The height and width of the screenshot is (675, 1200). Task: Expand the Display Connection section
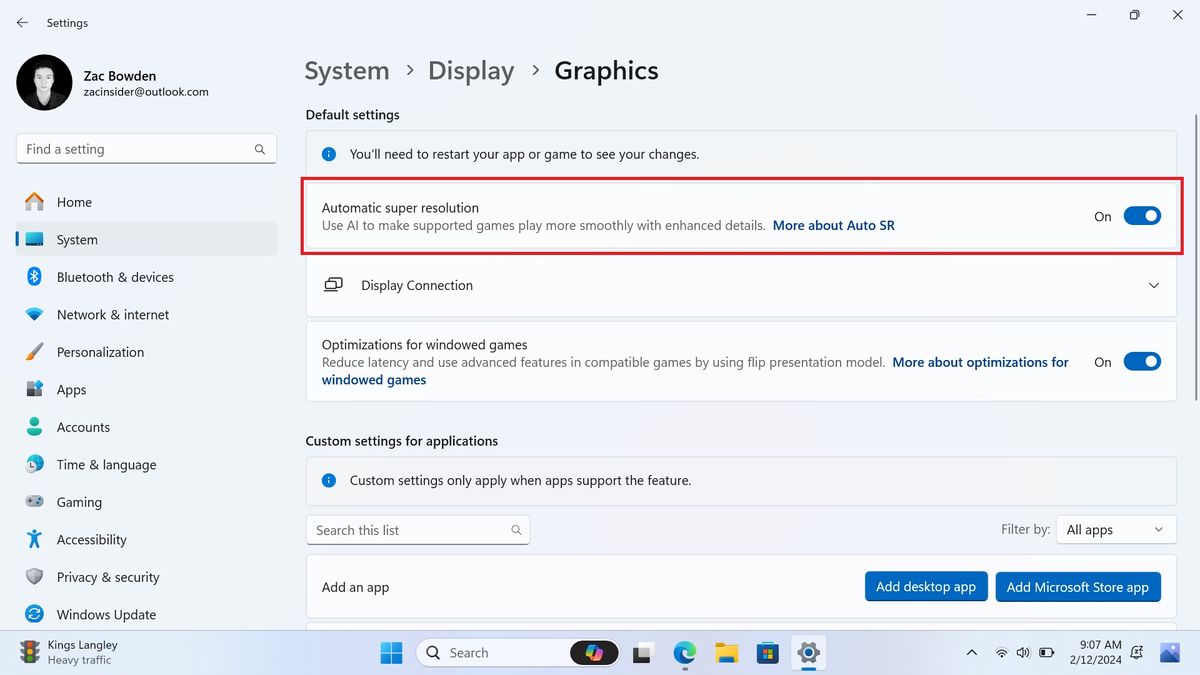coord(1154,285)
